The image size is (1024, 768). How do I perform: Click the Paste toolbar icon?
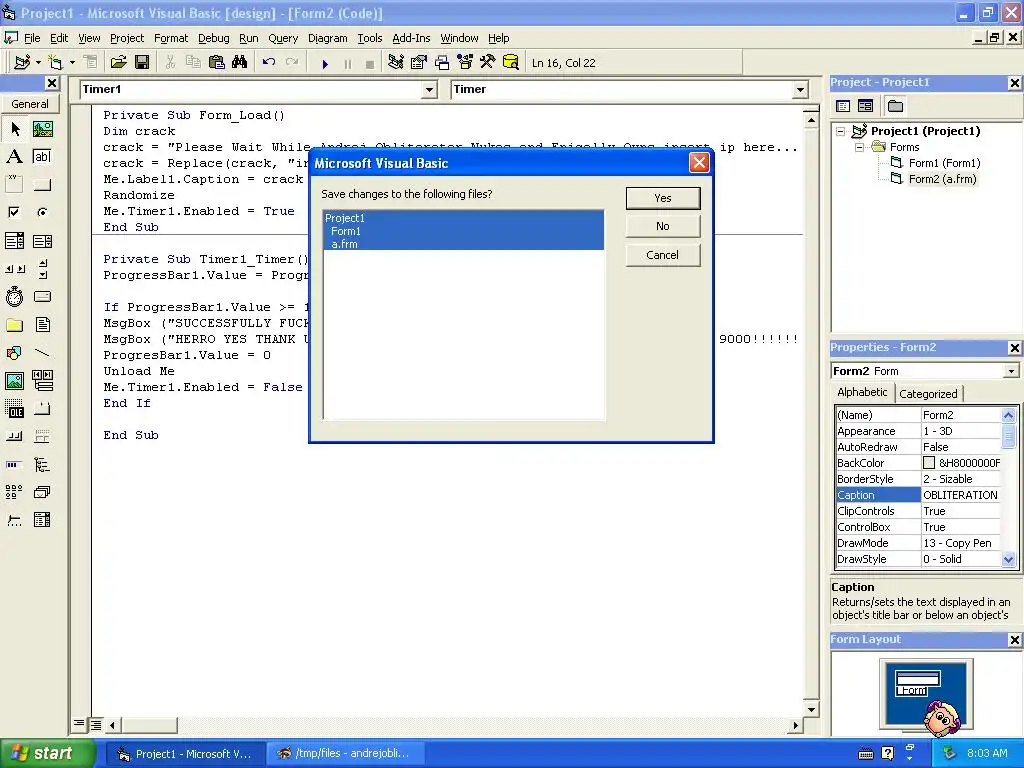(x=216, y=63)
